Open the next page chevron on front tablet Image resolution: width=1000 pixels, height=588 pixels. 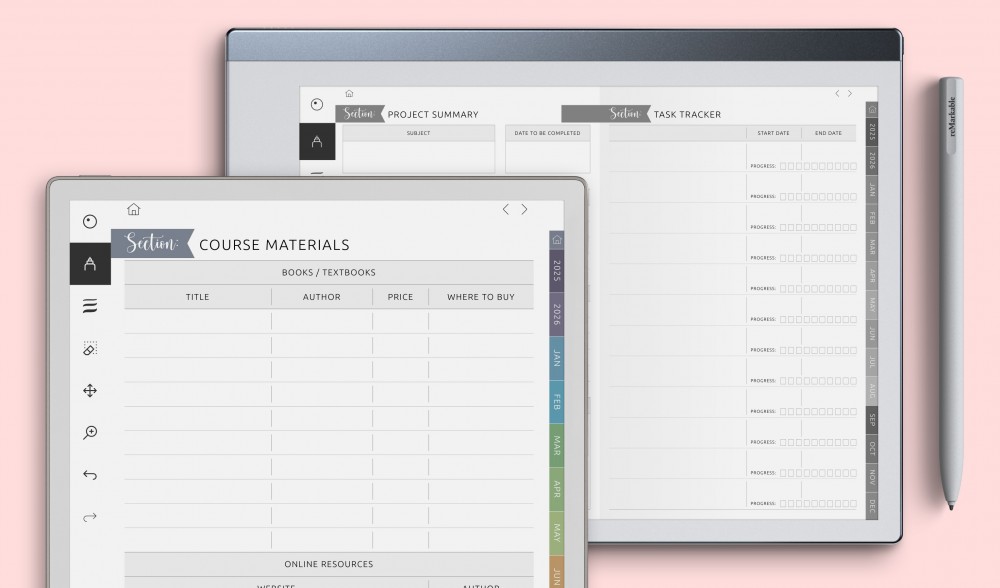(x=523, y=210)
